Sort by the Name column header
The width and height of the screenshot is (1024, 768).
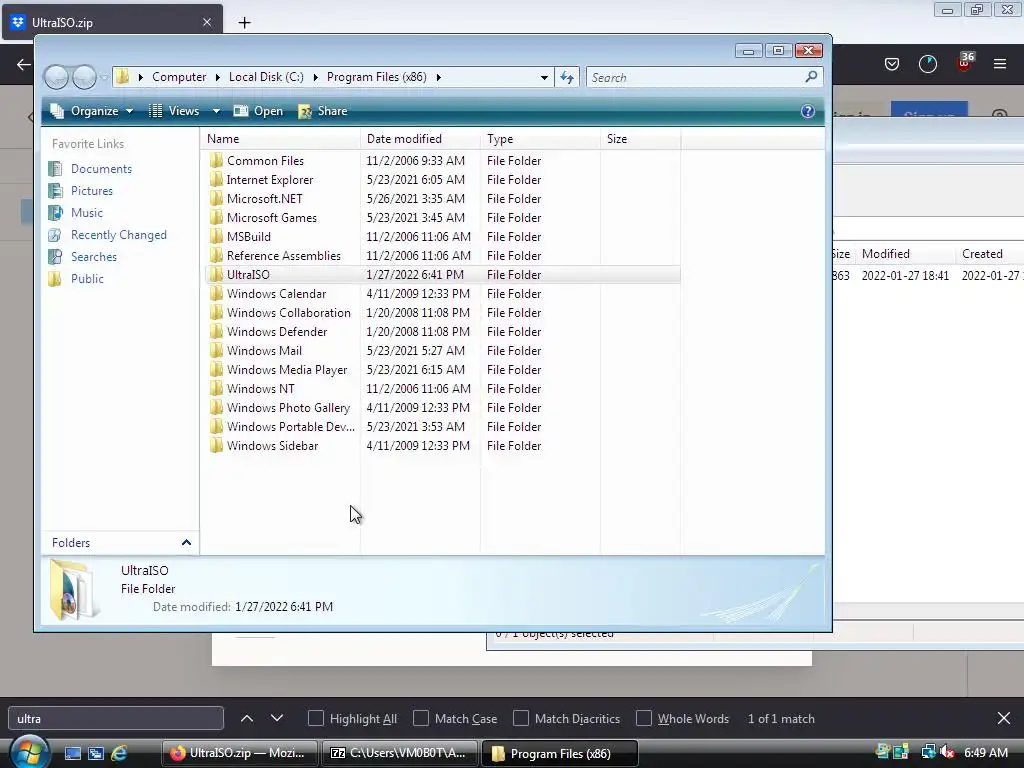coord(281,138)
